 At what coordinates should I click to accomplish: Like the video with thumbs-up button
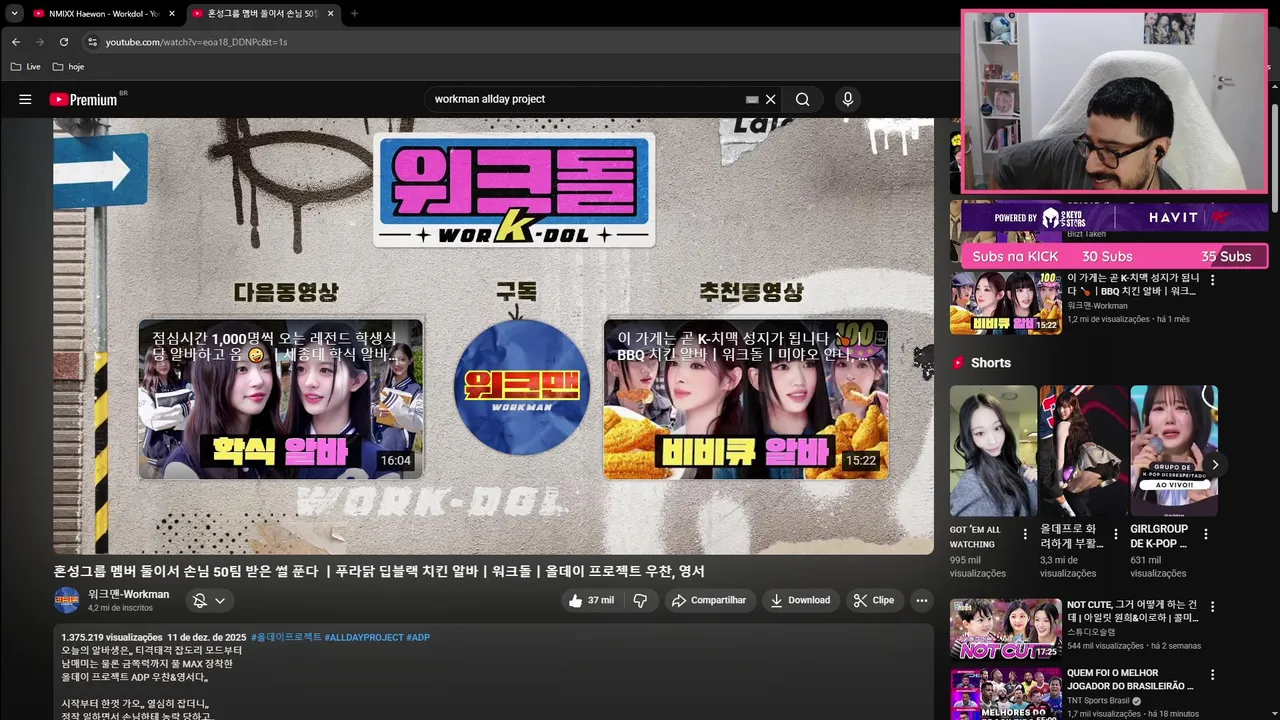click(x=591, y=600)
